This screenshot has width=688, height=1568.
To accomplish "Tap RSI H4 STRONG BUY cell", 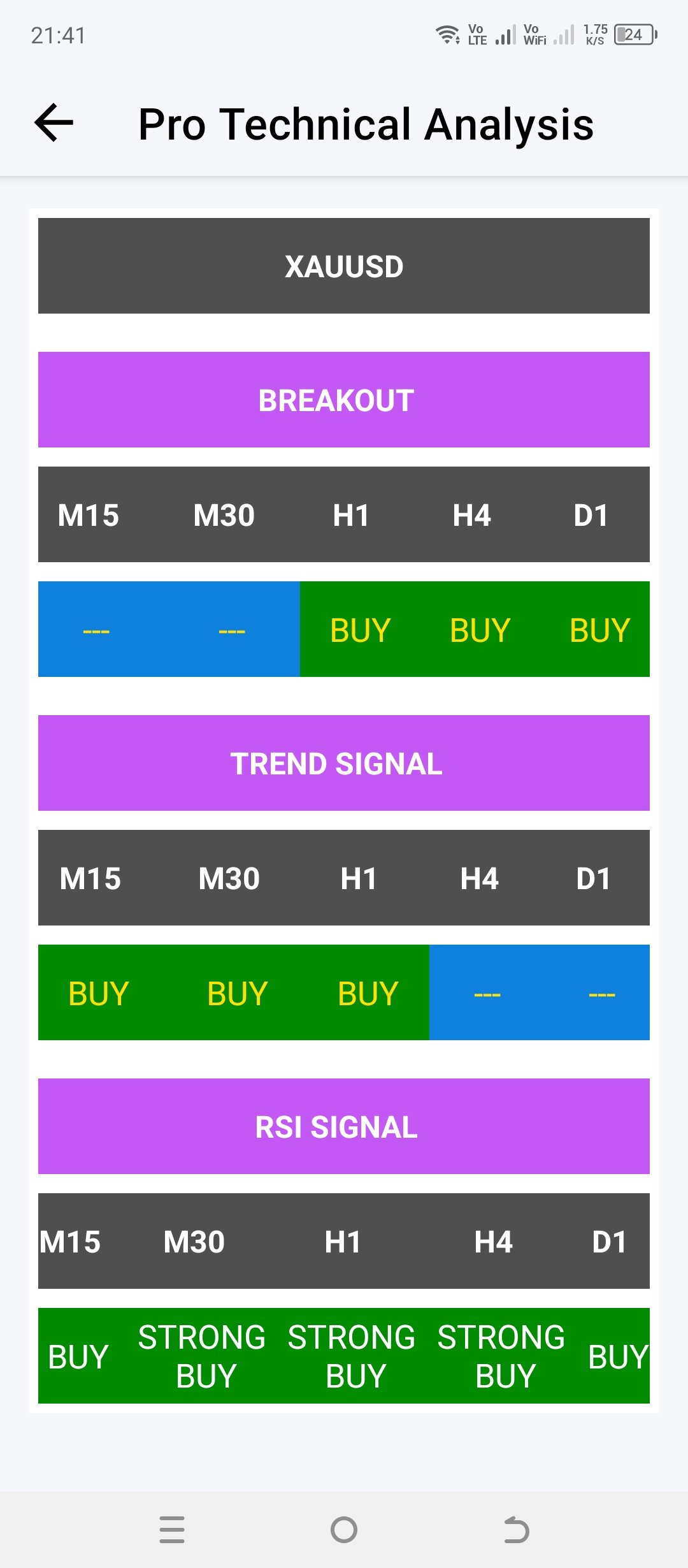I will (x=501, y=1356).
